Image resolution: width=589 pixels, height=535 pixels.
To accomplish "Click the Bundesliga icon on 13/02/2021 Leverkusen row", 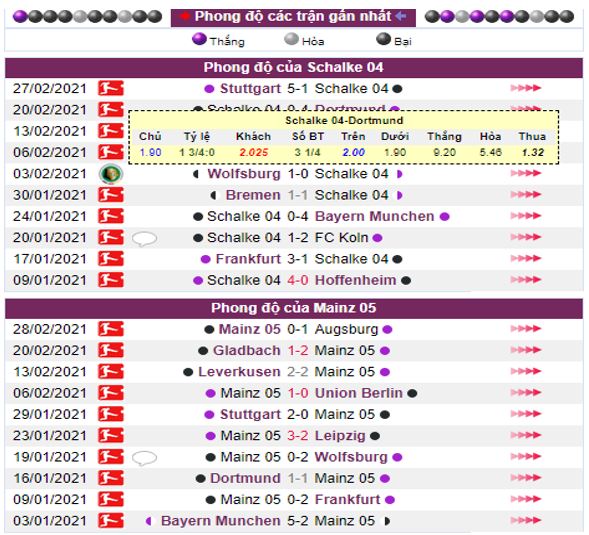I will [x=110, y=372].
